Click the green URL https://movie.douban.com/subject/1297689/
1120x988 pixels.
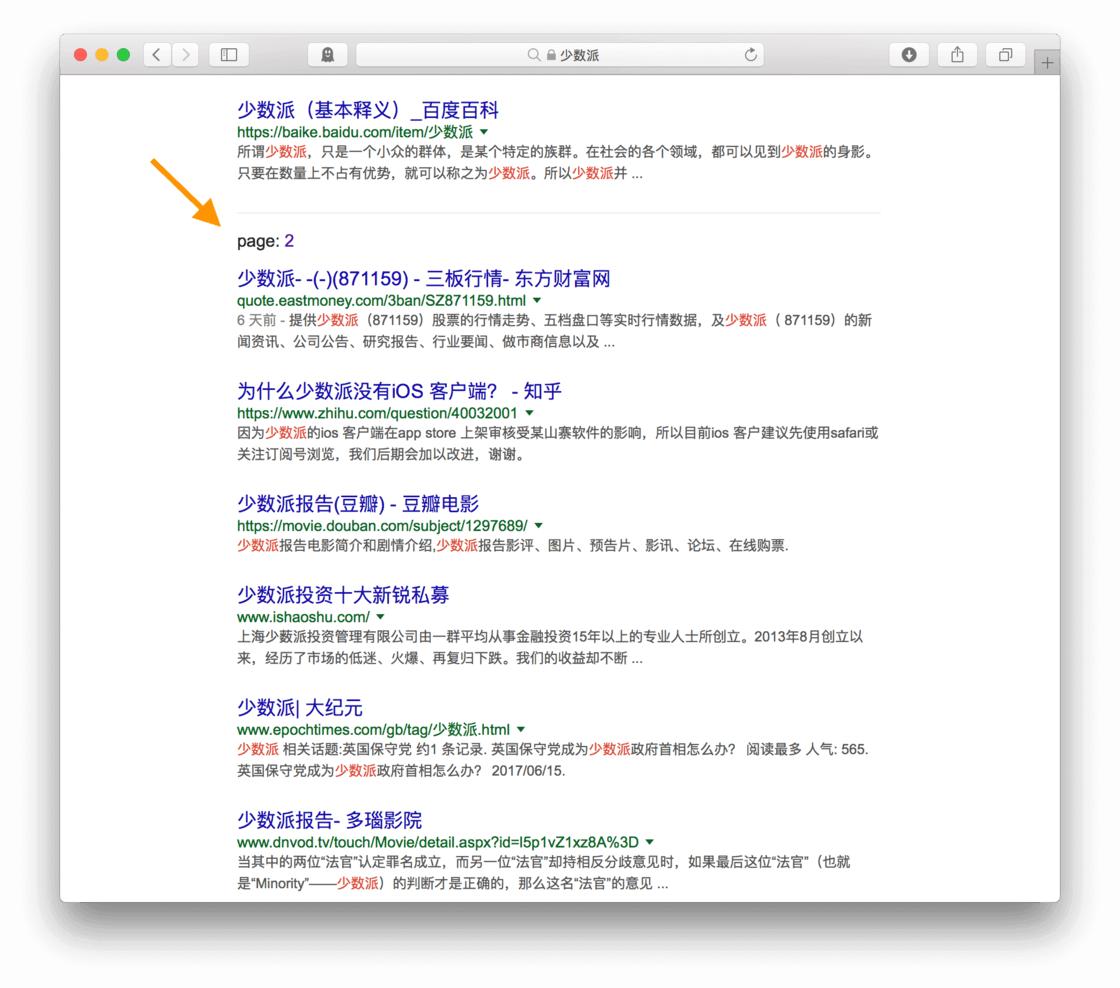pyautogui.click(x=382, y=526)
